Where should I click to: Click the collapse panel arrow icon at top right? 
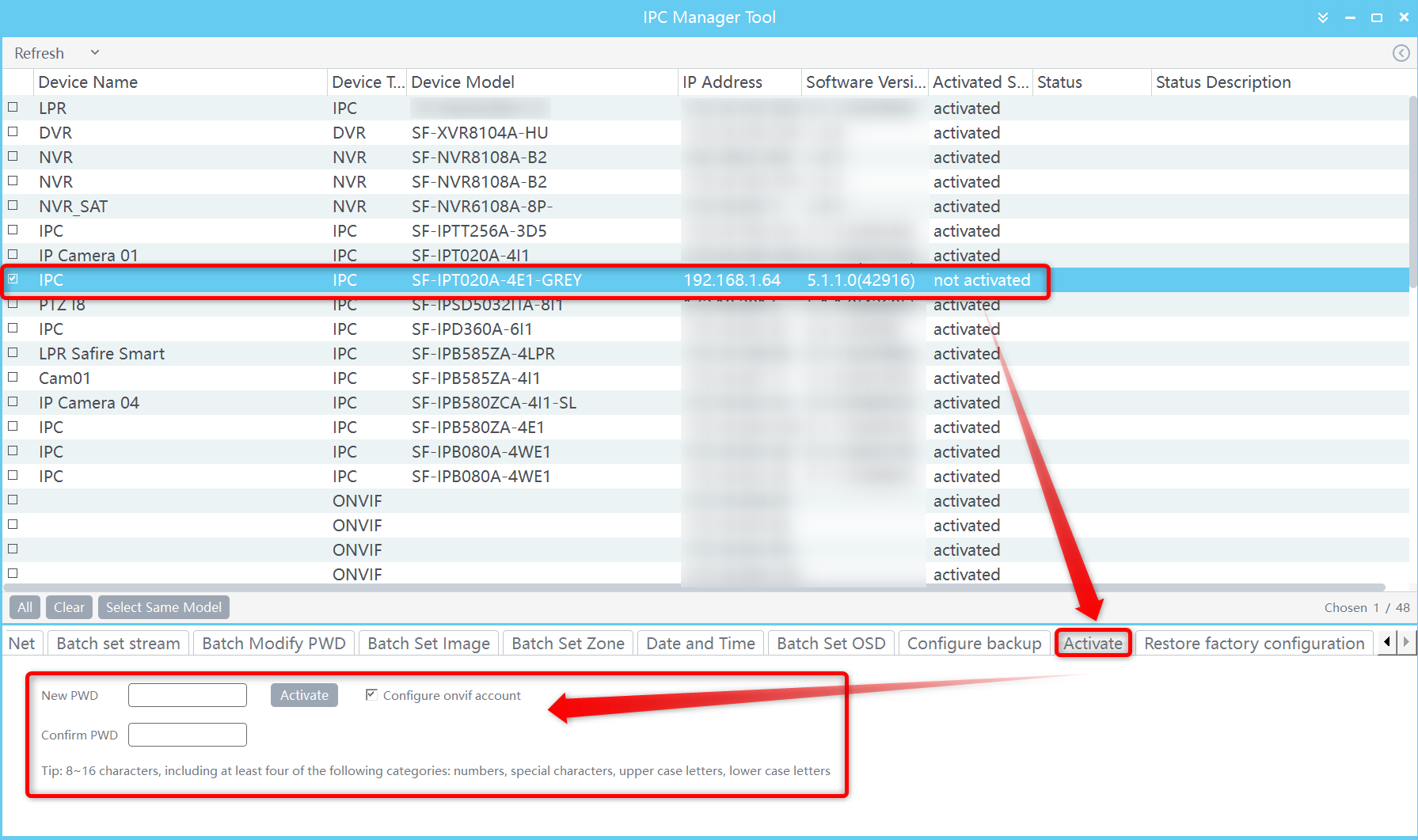[x=1401, y=53]
